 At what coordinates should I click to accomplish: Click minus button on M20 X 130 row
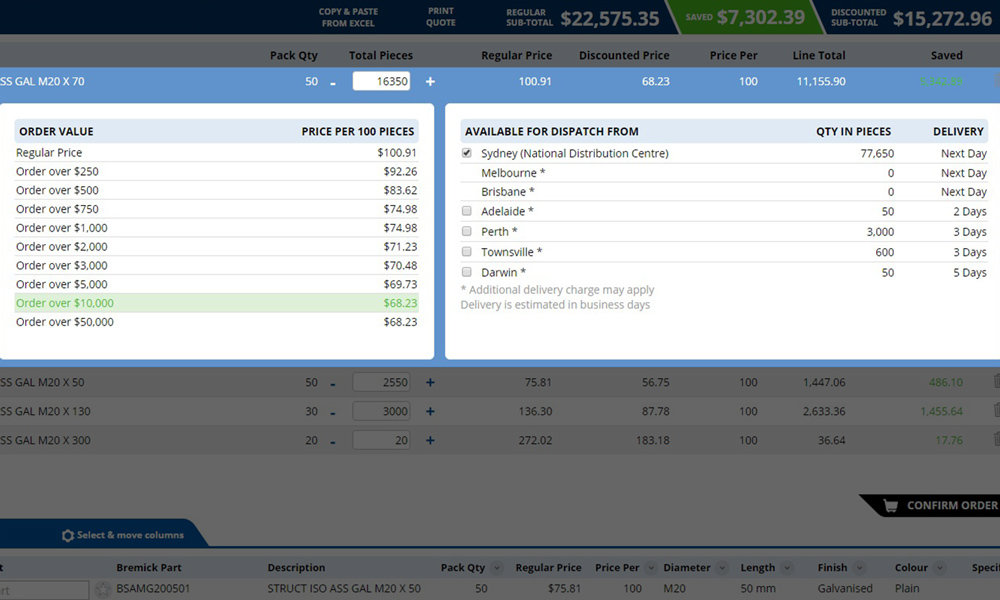tap(333, 411)
